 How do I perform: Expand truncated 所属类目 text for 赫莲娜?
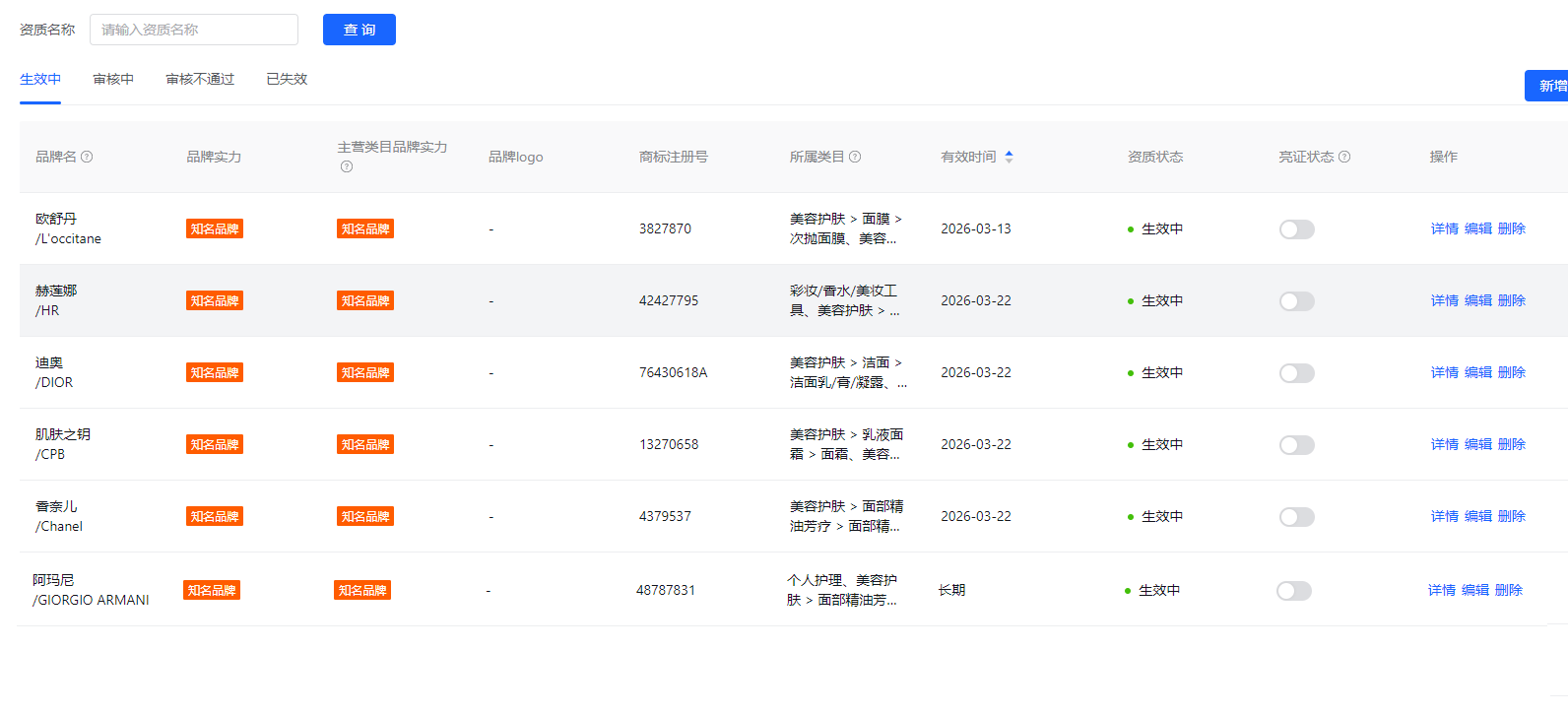pos(844,300)
